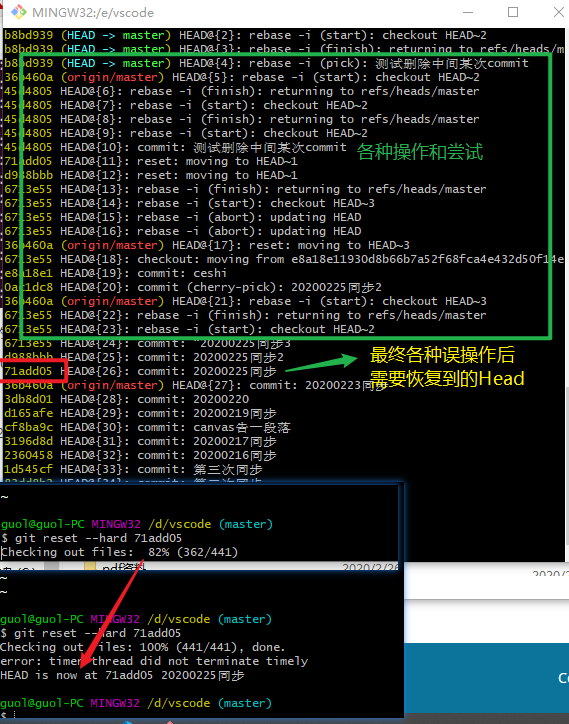Select hash 1d545cf on HEAD@{33} line
Image resolution: width=569 pixels, height=724 pixels.
[28, 469]
